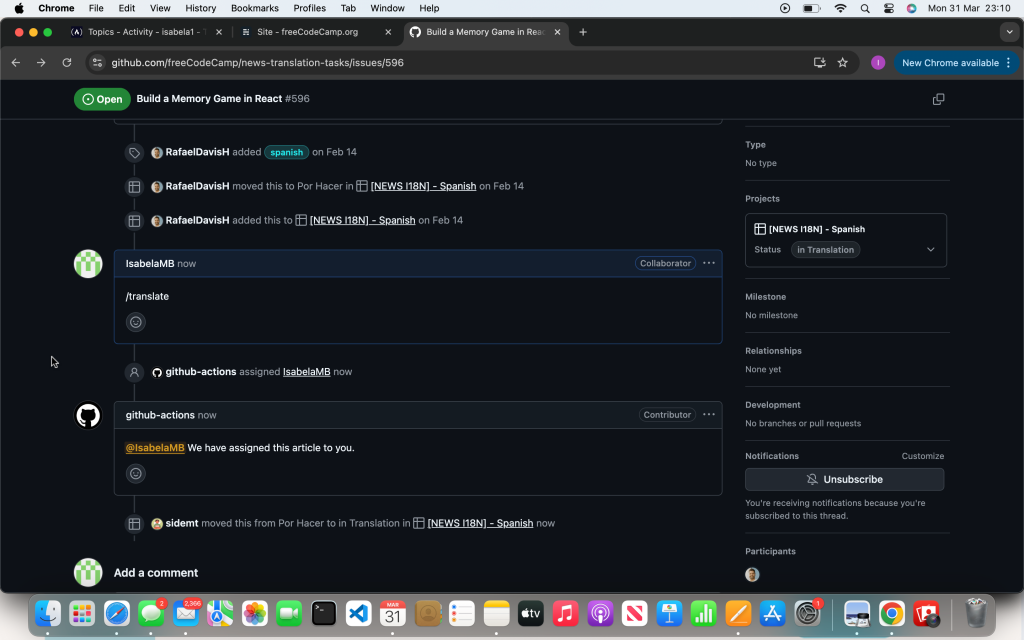Open the [NEWS I18N] - Spanish project link
This screenshot has height=640, width=1024.
816,229
